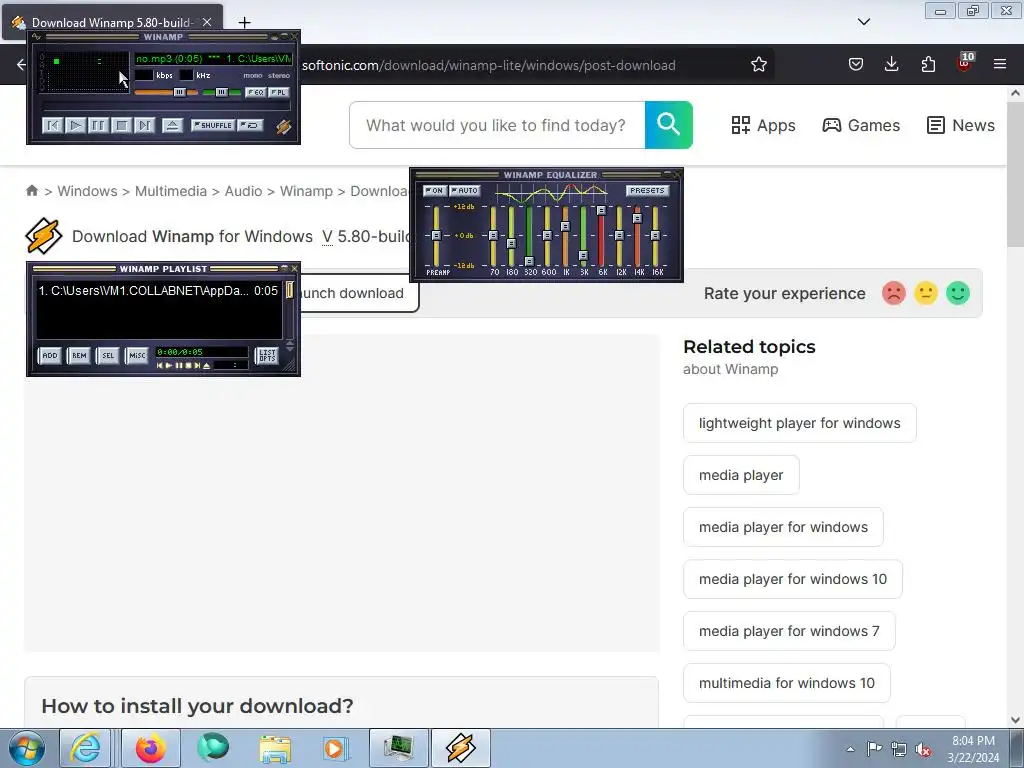The width and height of the screenshot is (1024, 768).
Task: Open LIST OPTS menu in Winamp playlist
Action: (x=267, y=355)
